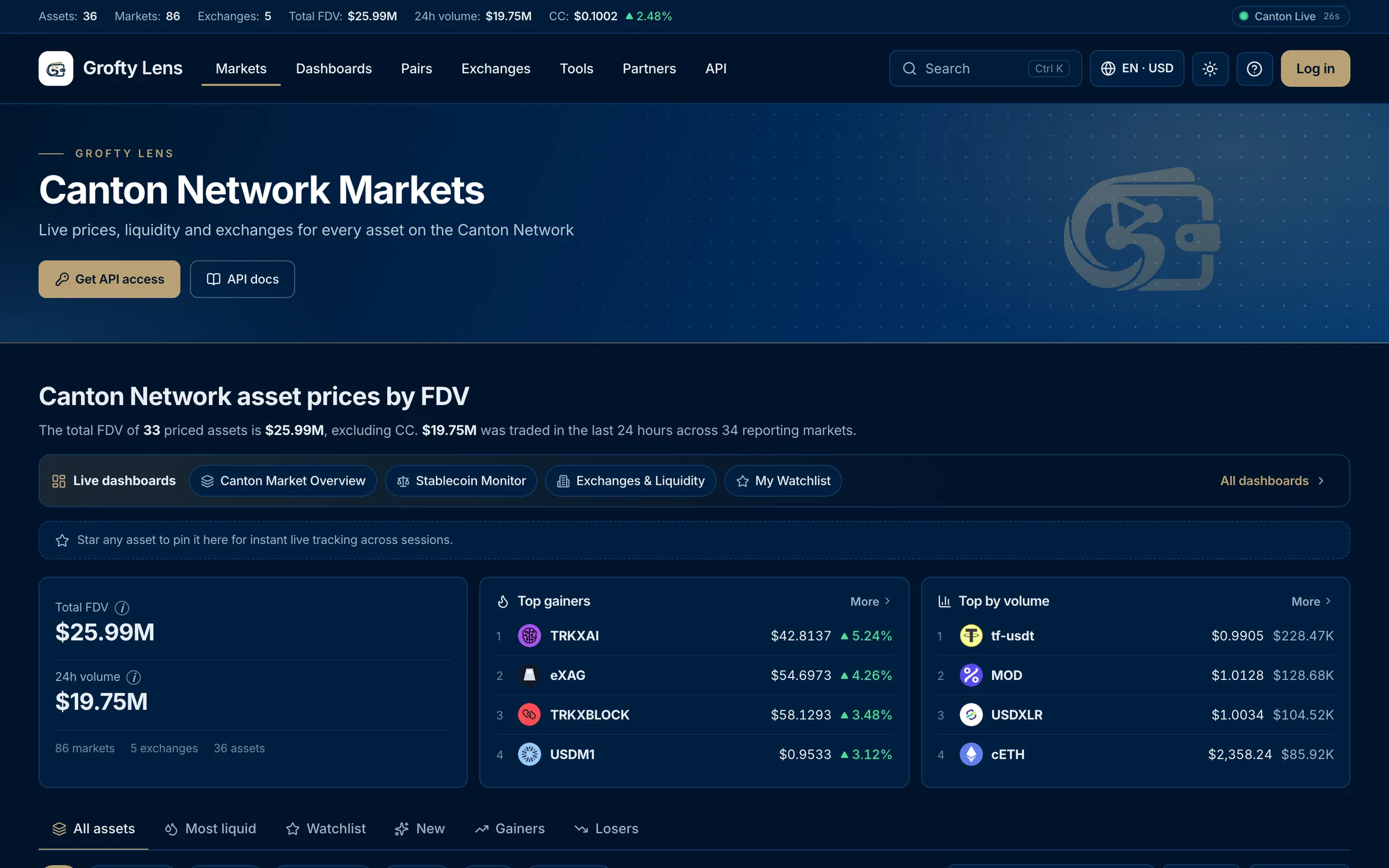Open the Exchanges menu item
This screenshot has width=1389, height=868.
point(495,68)
